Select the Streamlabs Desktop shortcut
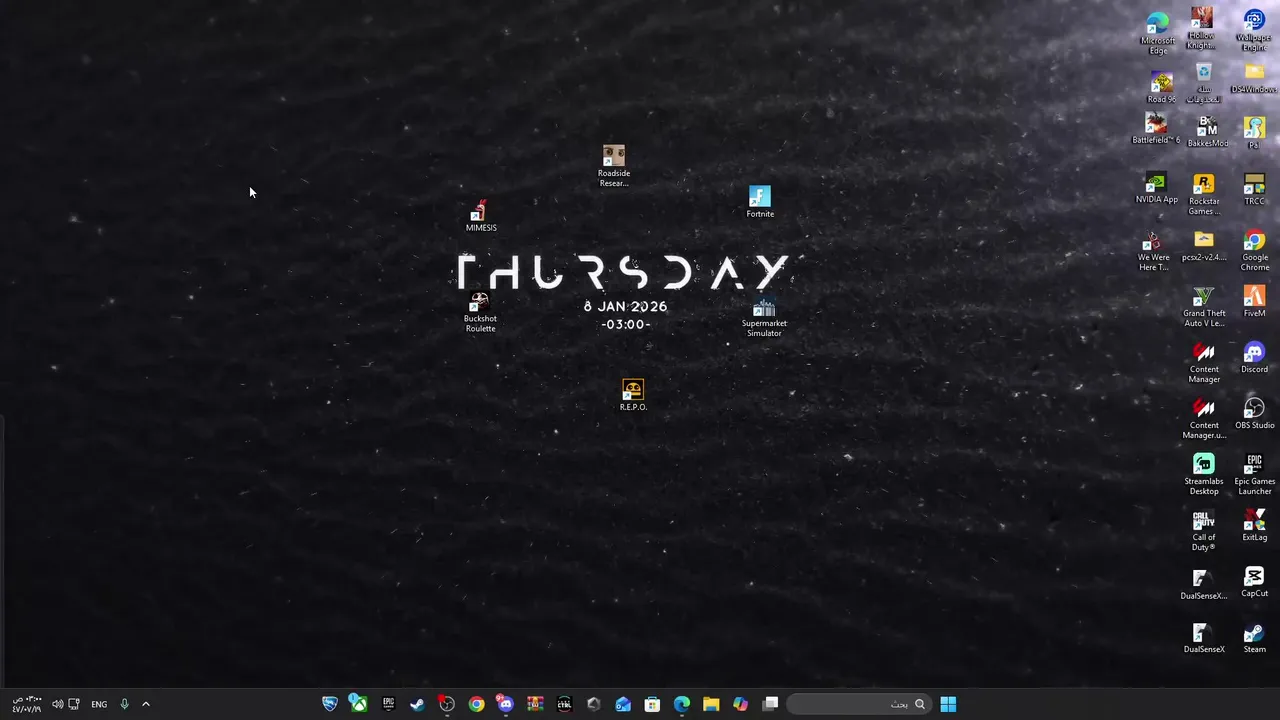Viewport: 1280px width, 720px height. [1204, 475]
